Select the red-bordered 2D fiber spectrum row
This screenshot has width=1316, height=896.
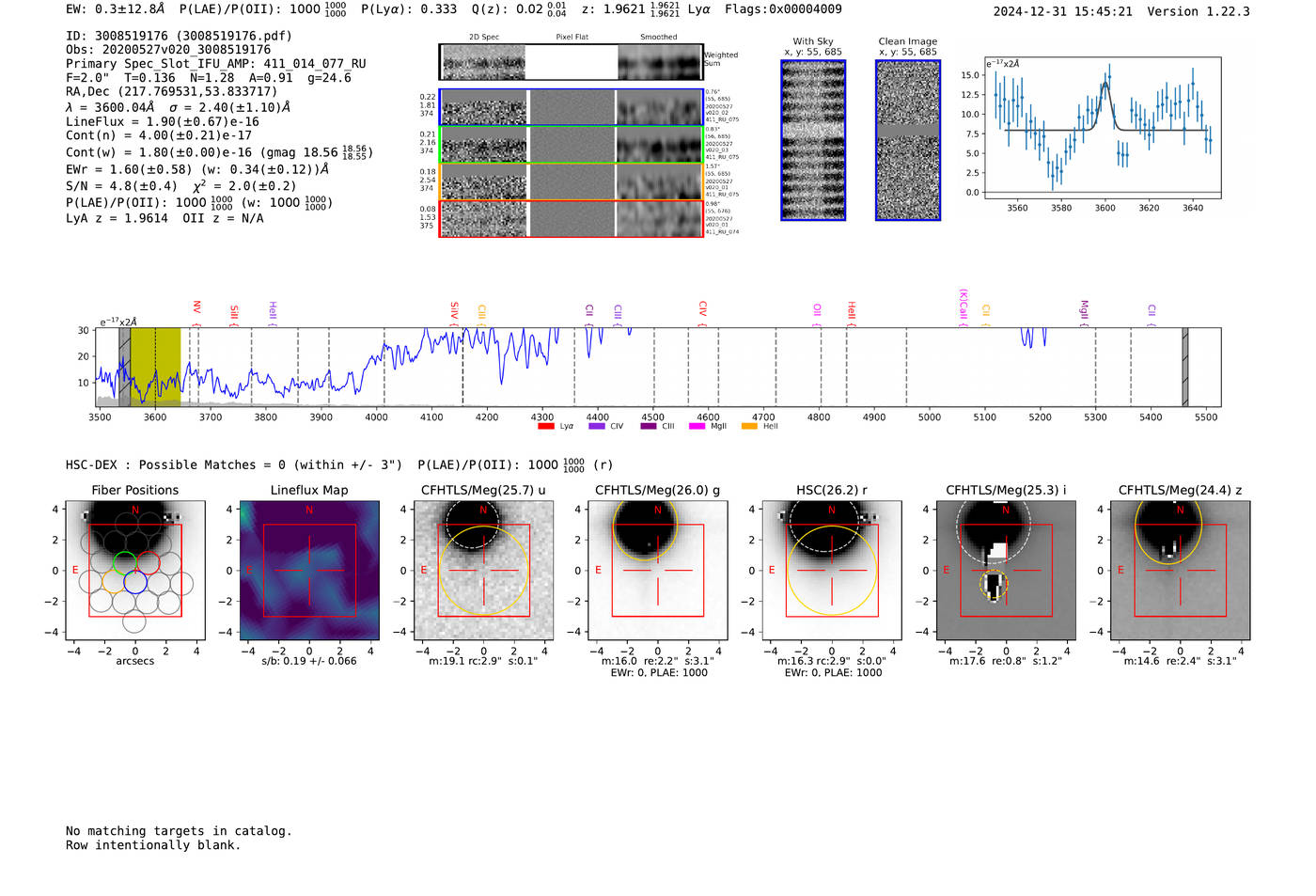pyautogui.click(x=571, y=218)
